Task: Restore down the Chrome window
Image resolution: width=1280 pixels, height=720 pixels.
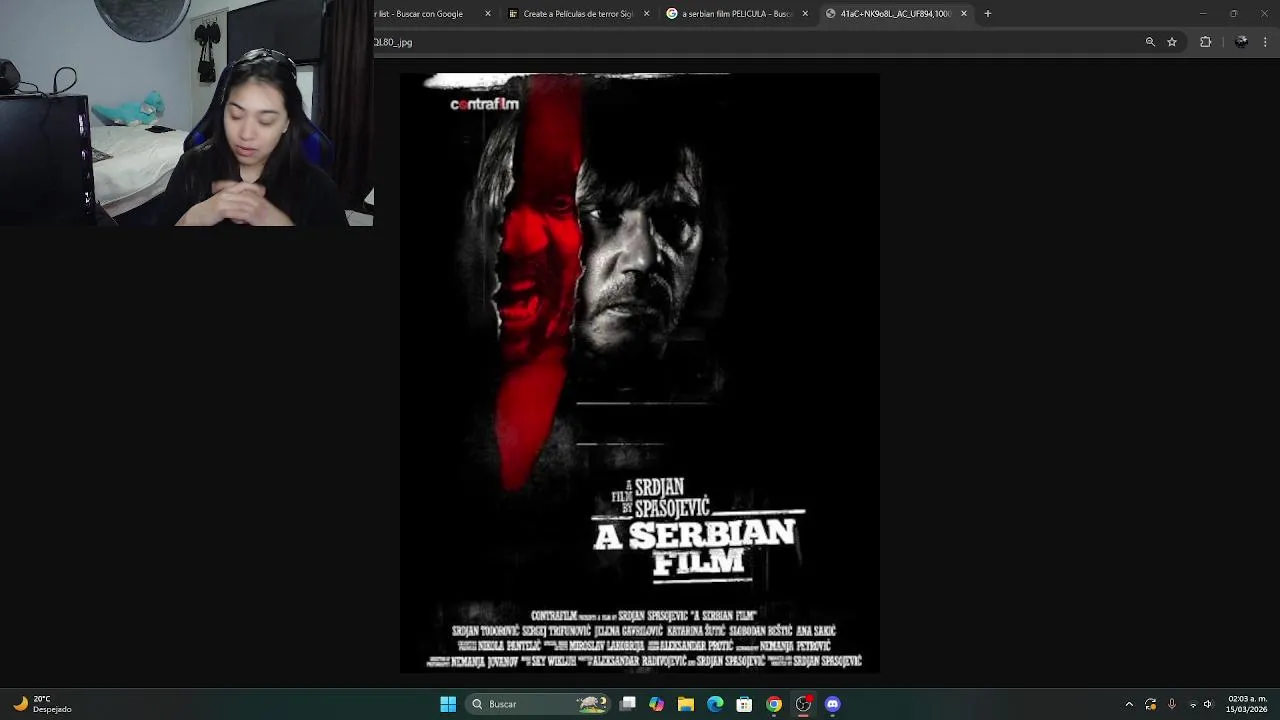Action: [1233, 14]
